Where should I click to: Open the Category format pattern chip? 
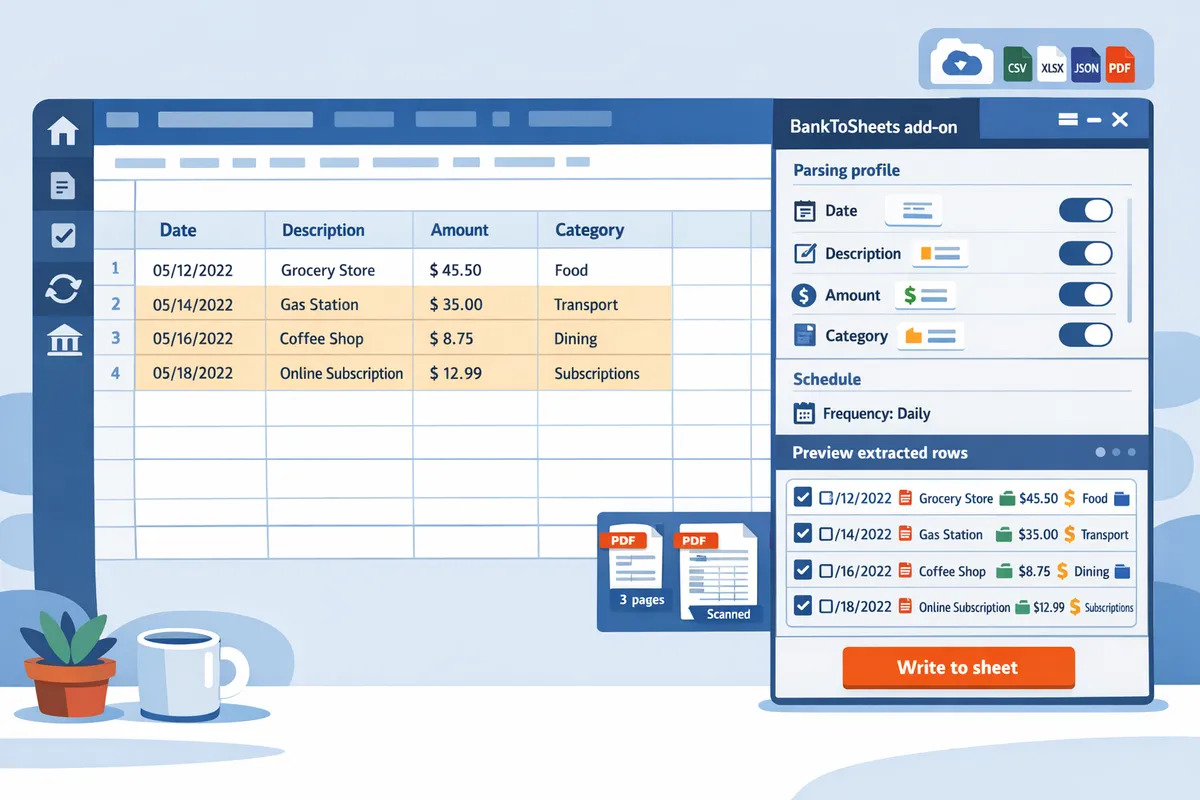(x=930, y=336)
